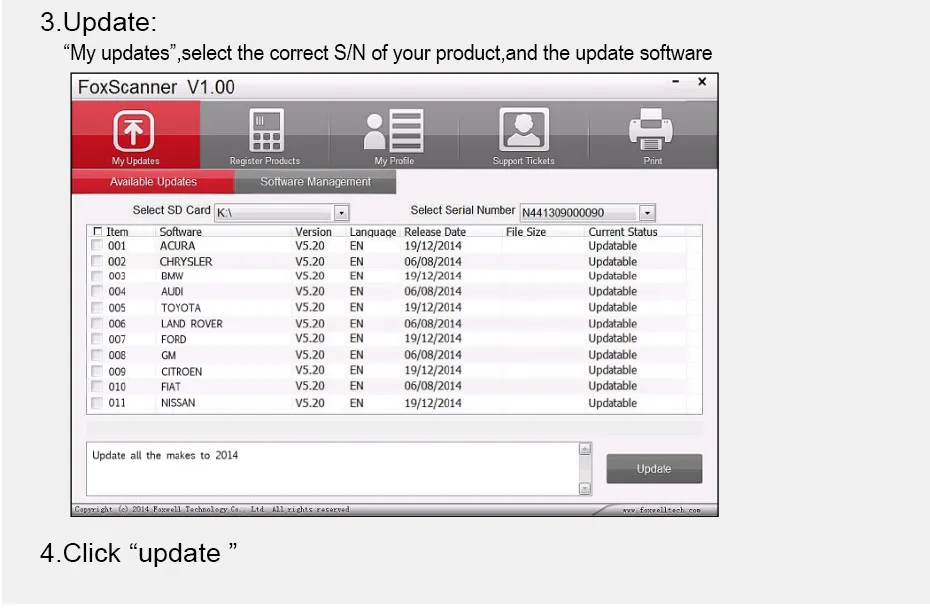Image resolution: width=930 pixels, height=612 pixels.
Task: Click release date 19/12/2014 in TOYOTA row
Action: pyautogui.click(x=433, y=307)
